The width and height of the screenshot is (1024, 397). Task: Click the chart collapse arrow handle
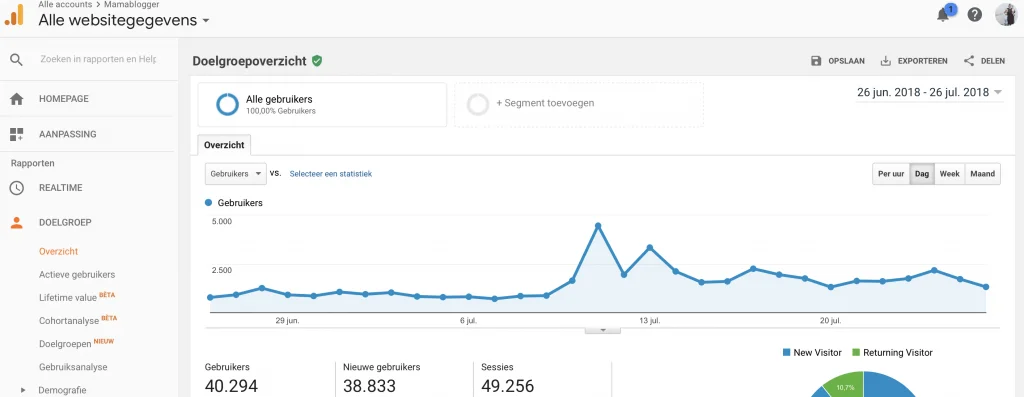coord(603,330)
